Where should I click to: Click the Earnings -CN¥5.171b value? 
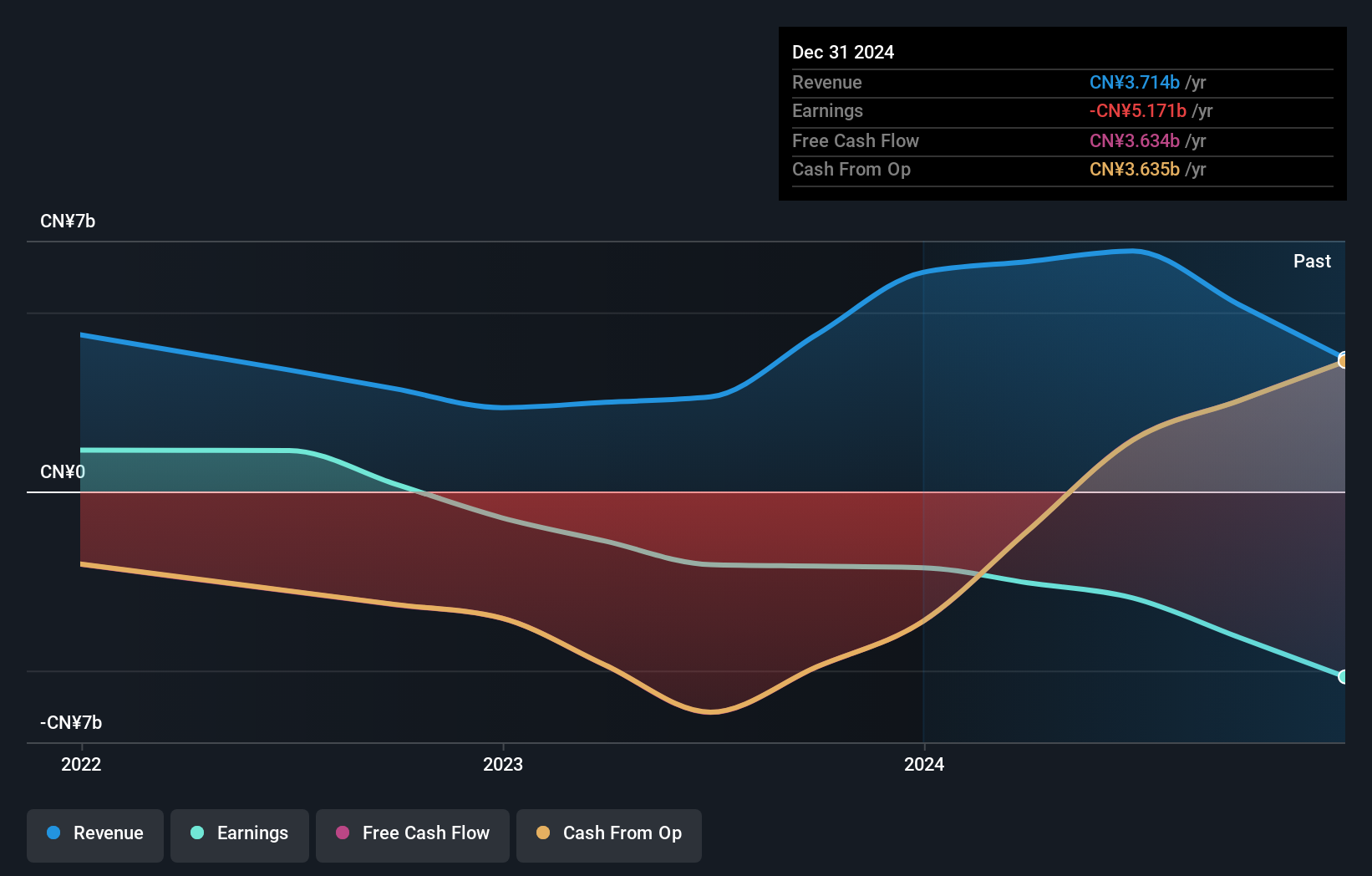pyautogui.click(x=1137, y=110)
